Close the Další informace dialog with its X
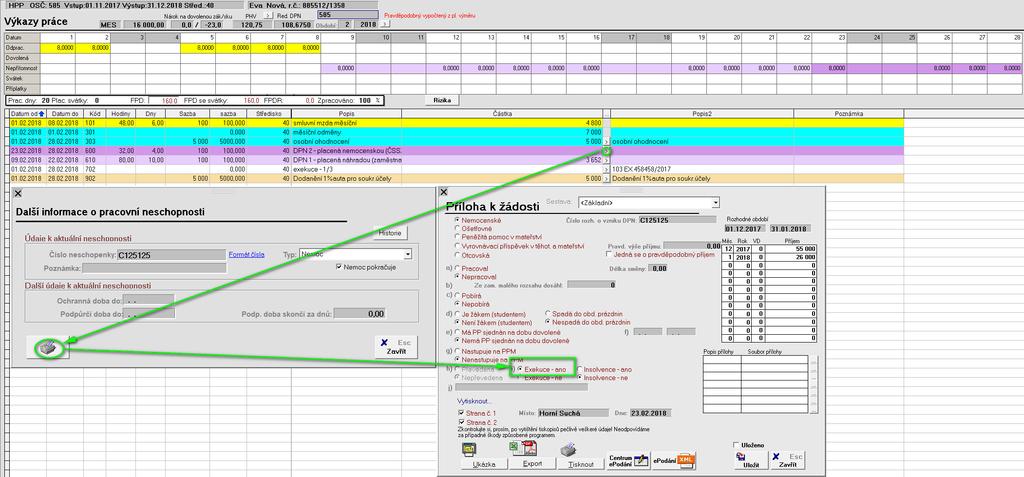The image size is (1024, 477). (18, 193)
